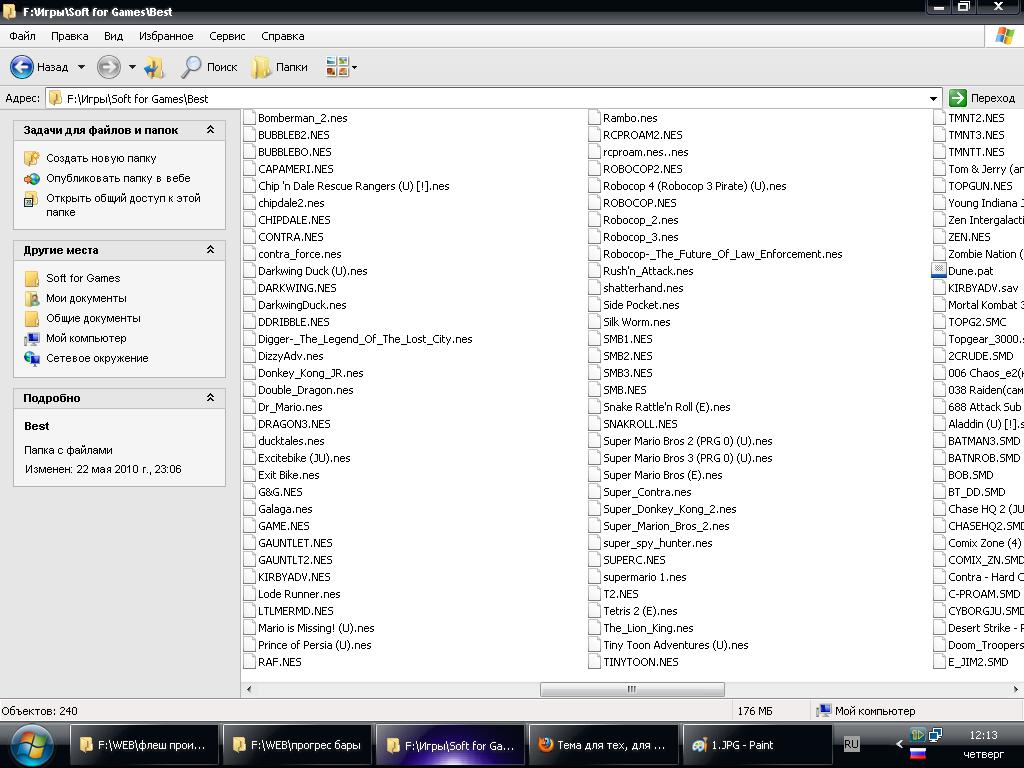Switch to Firefox Тема для тех window
The width and height of the screenshot is (1024, 768).
click(603, 745)
